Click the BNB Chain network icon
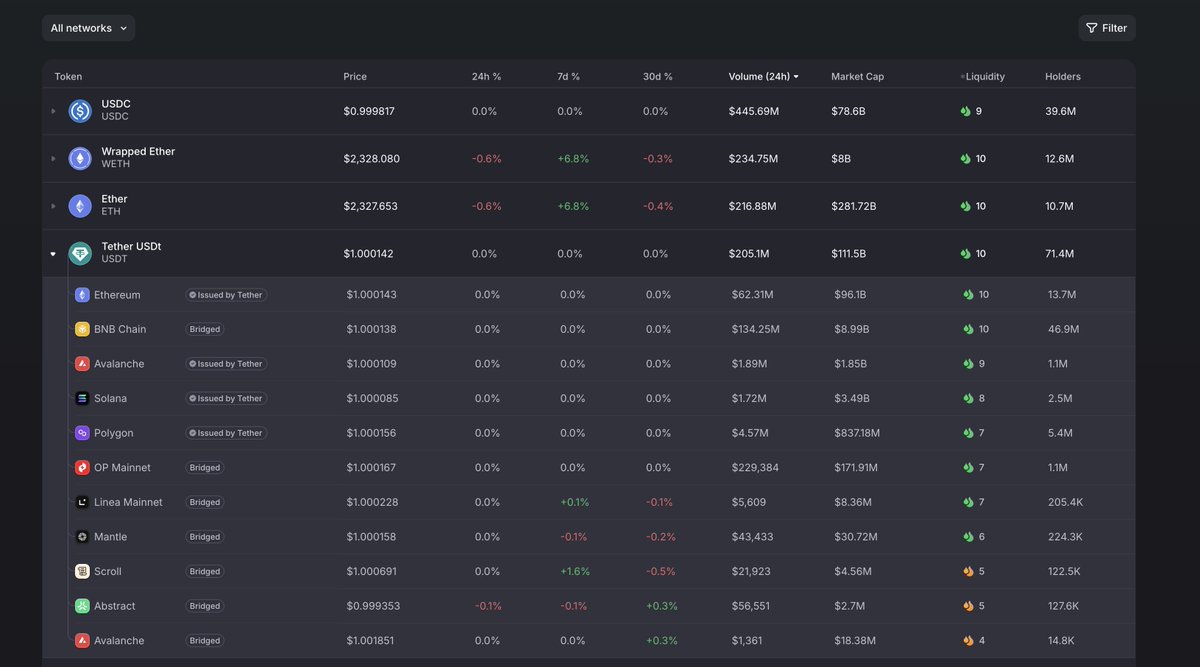Screen dimensions: 1200x667 82,329
